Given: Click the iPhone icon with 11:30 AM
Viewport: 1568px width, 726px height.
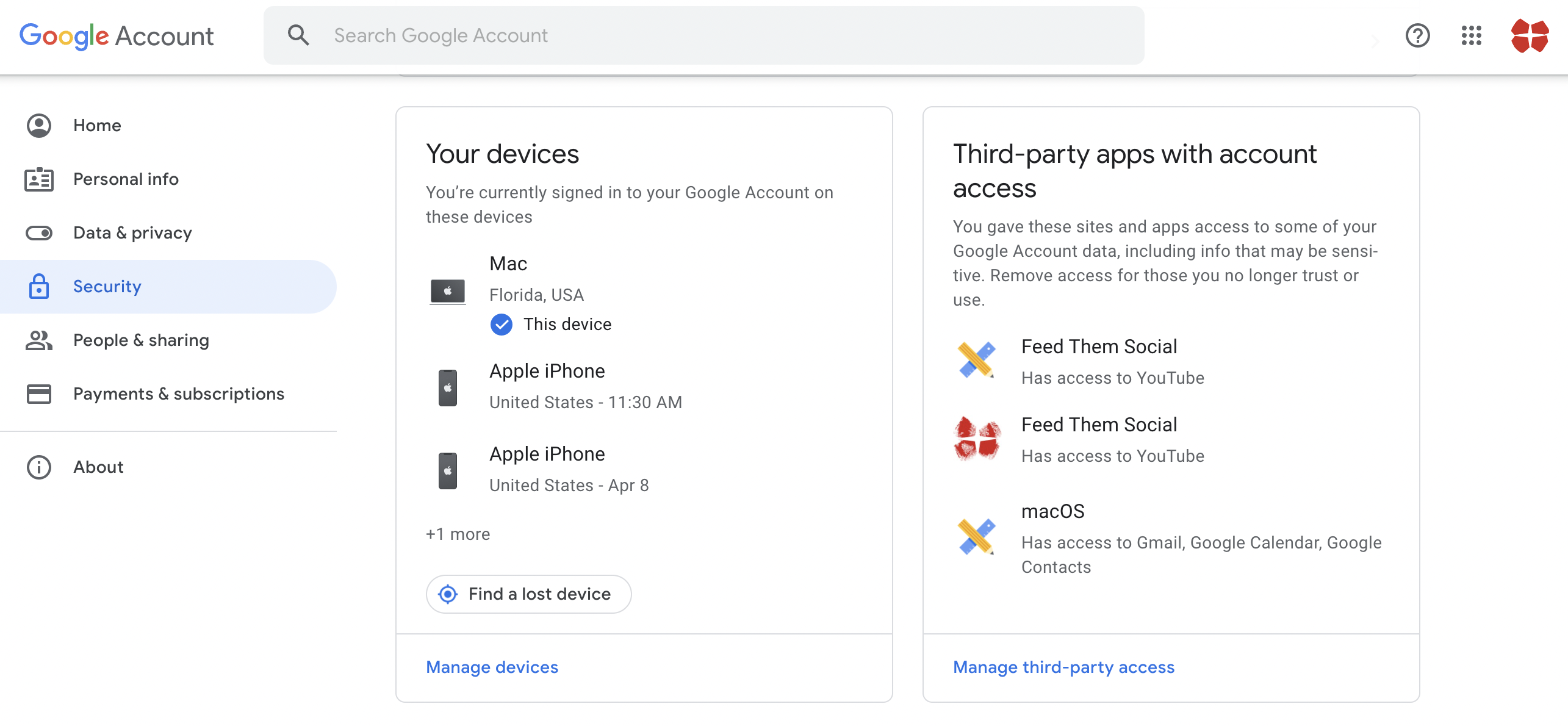Looking at the screenshot, I should (447, 387).
